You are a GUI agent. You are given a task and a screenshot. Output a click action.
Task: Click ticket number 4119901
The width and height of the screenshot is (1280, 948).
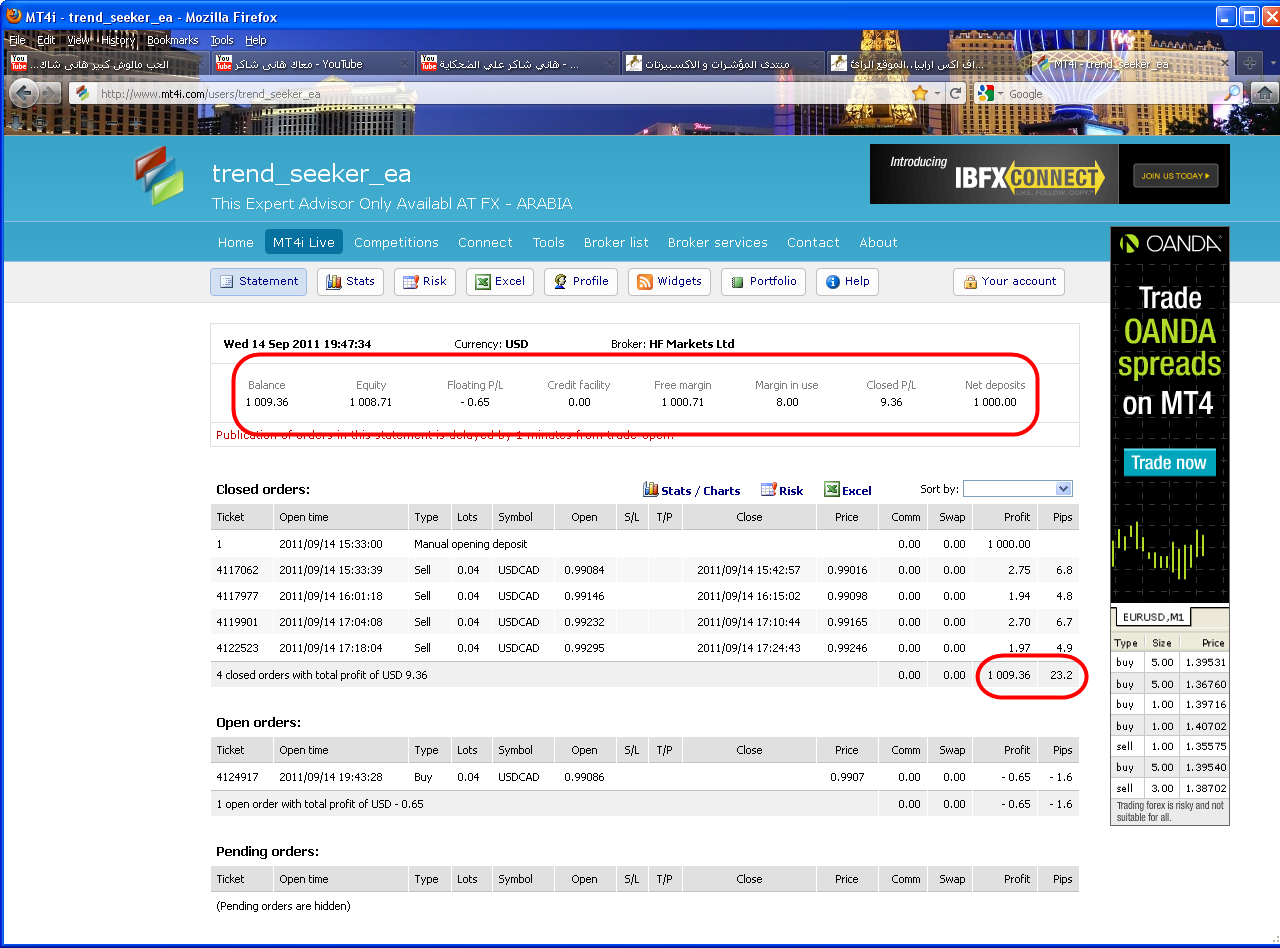tap(237, 622)
